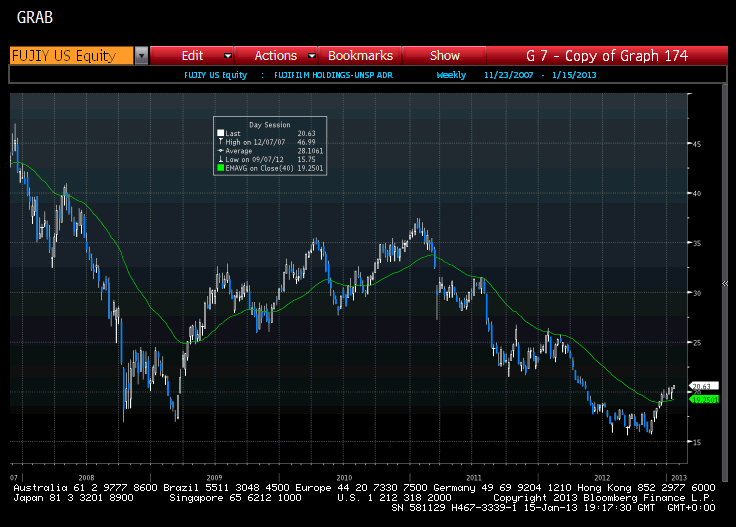Click the green 19.2501 EMAVG tag on axis
The image size is (736, 527).
pos(704,399)
